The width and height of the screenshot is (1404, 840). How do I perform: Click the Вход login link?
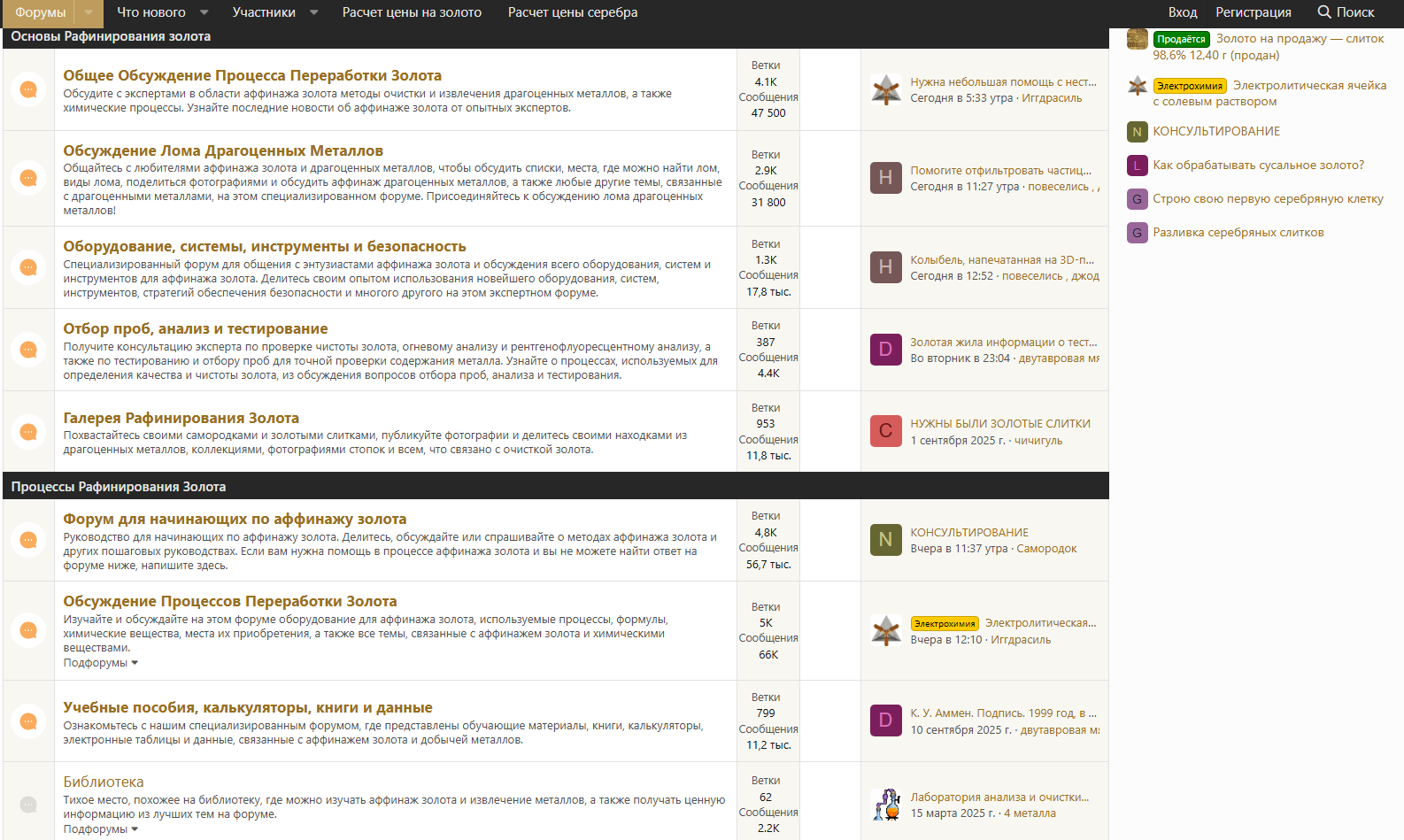(1182, 12)
